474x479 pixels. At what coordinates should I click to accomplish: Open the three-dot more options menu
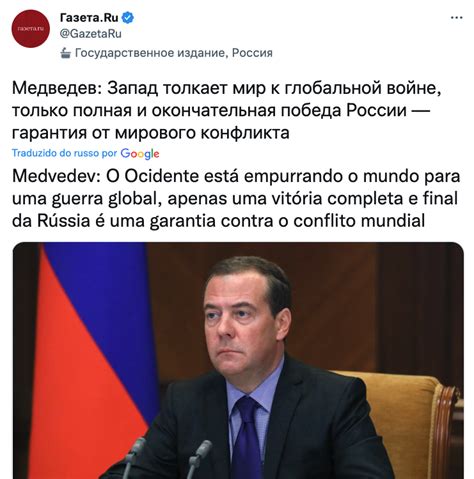pos(456,18)
